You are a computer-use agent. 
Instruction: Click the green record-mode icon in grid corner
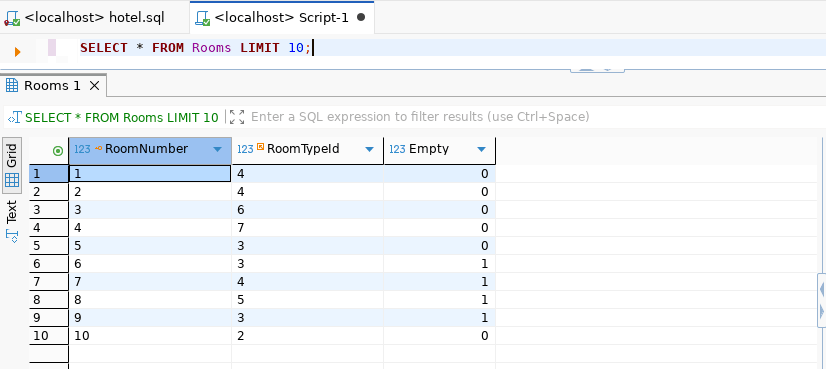[58, 151]
